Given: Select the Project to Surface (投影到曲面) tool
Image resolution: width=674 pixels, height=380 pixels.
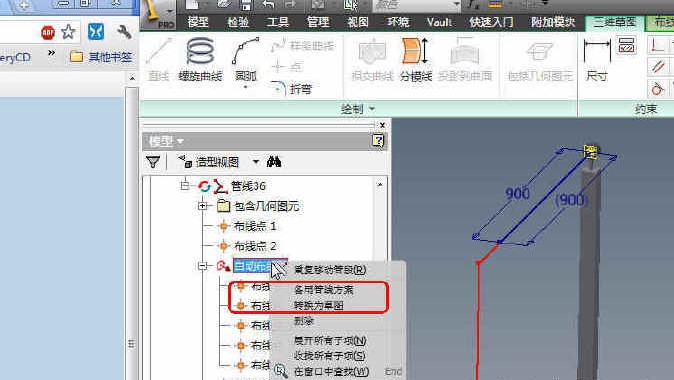Looking at the screenshot, I should pos(465,59).
